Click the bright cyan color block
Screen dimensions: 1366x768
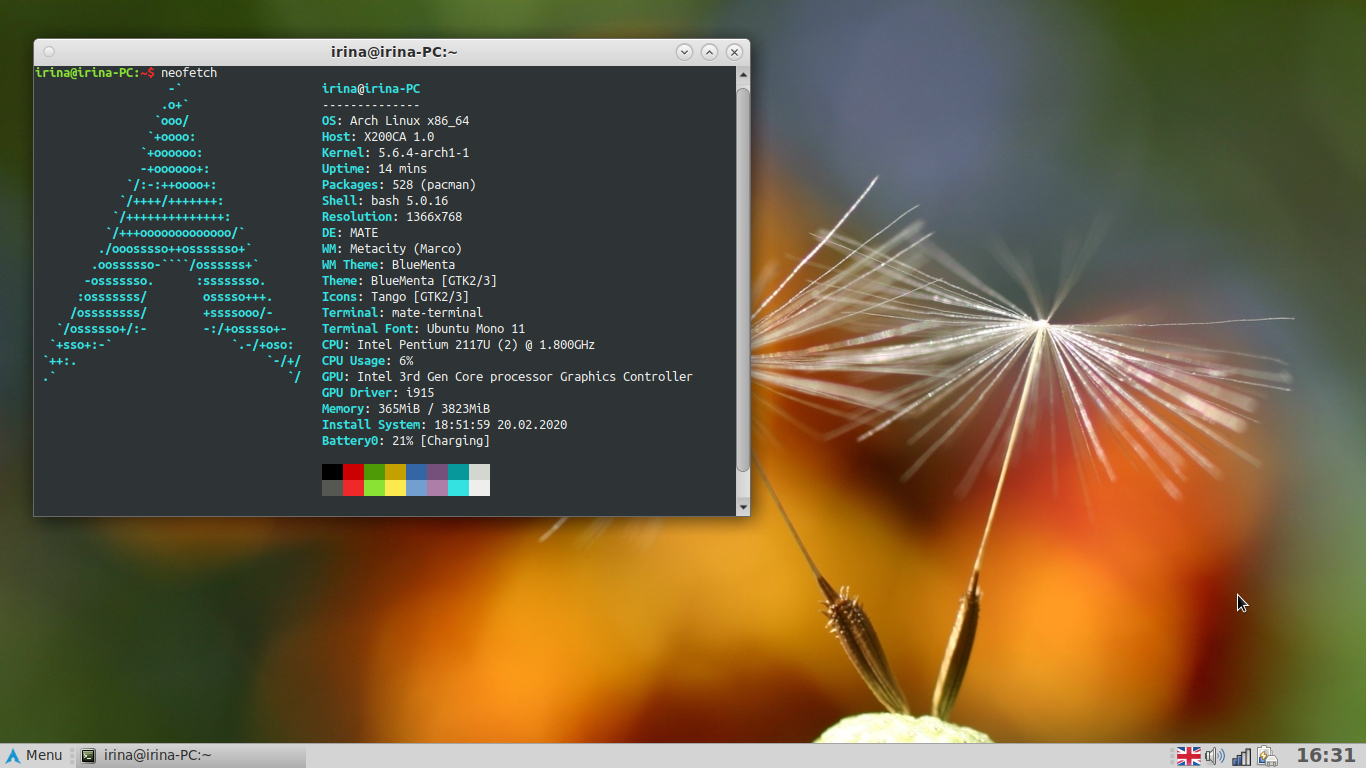458,488
